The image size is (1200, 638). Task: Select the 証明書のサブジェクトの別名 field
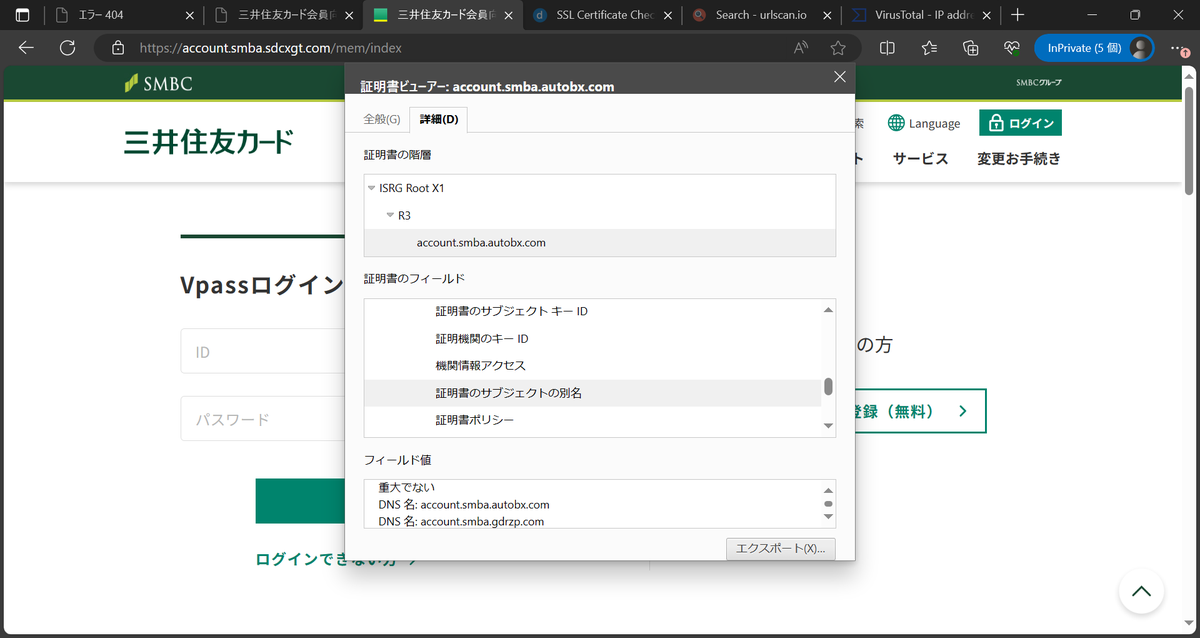[x=592, y=393]
